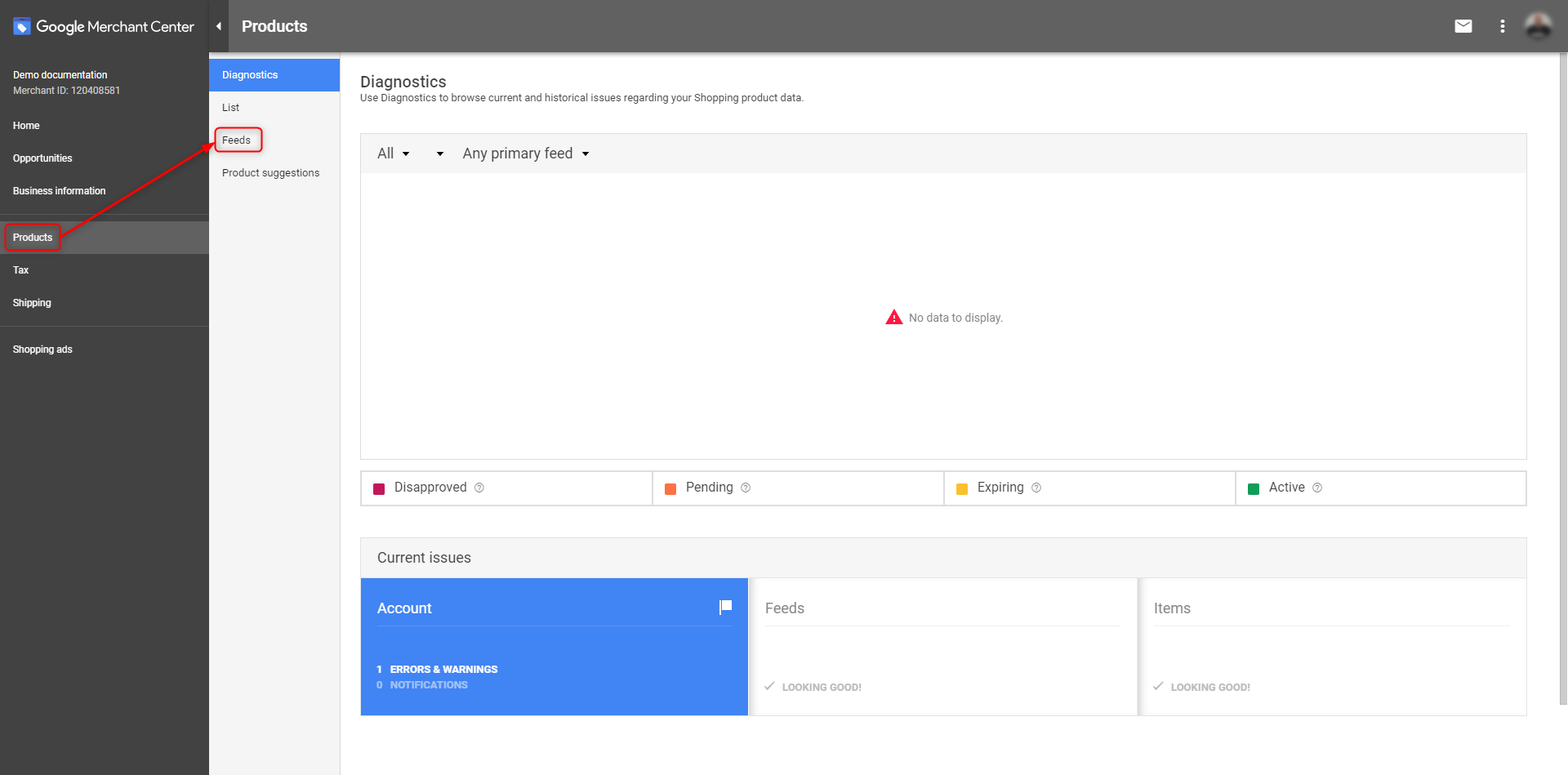Click the flag icon on Account card

point(725,607)
